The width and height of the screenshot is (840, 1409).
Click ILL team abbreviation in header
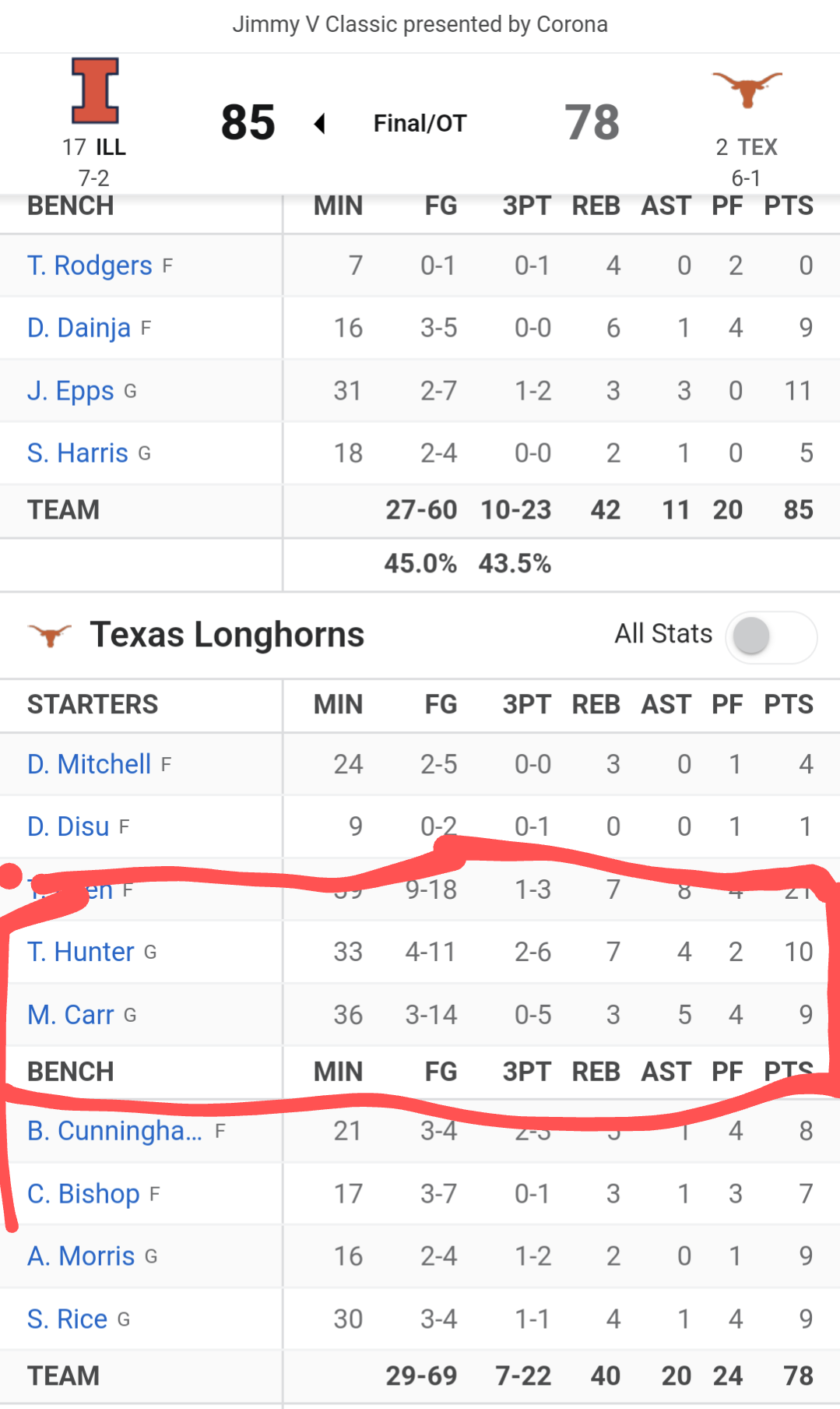click(x=110, y=147)
